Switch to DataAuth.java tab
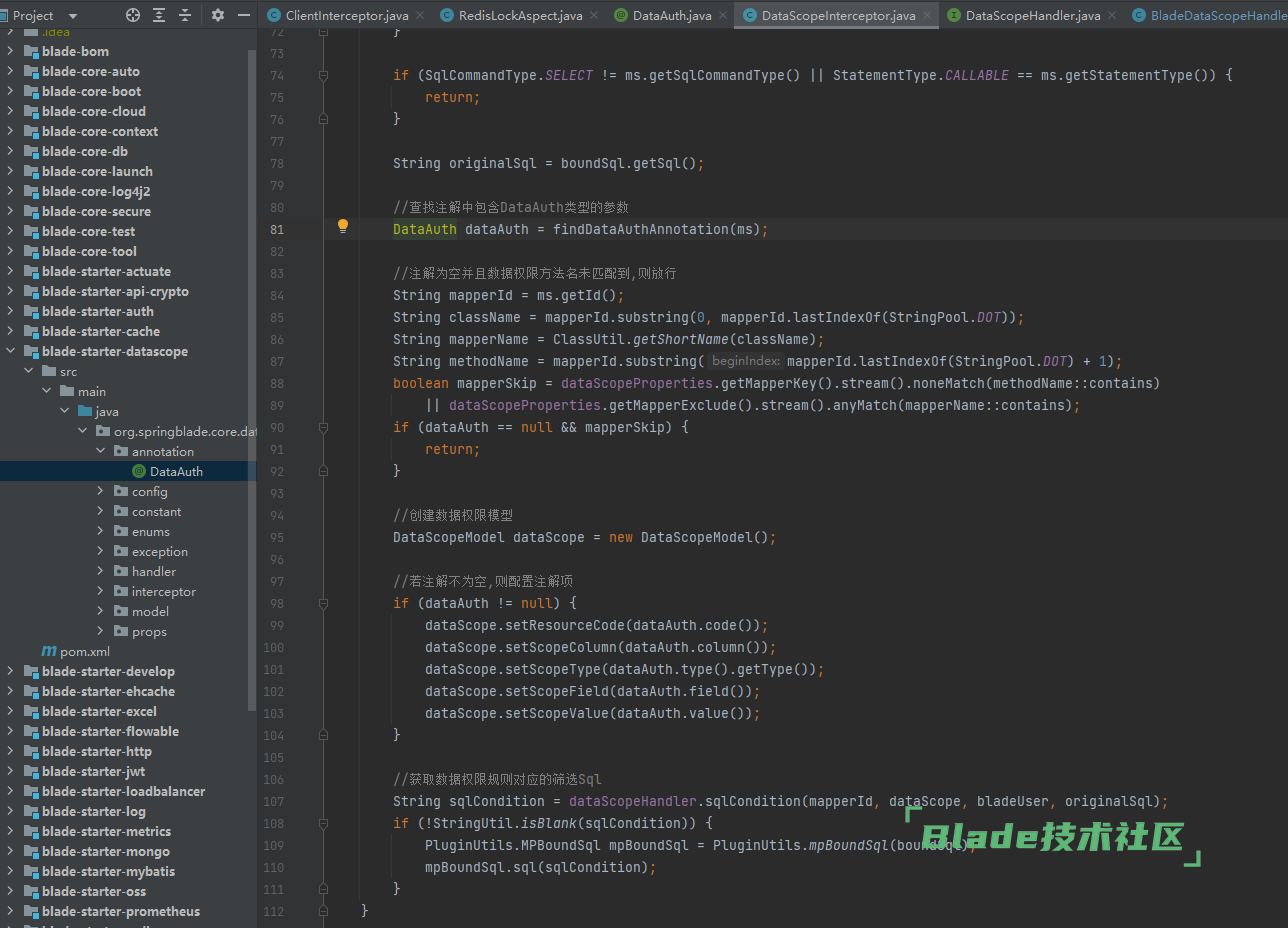 [672, 15]
